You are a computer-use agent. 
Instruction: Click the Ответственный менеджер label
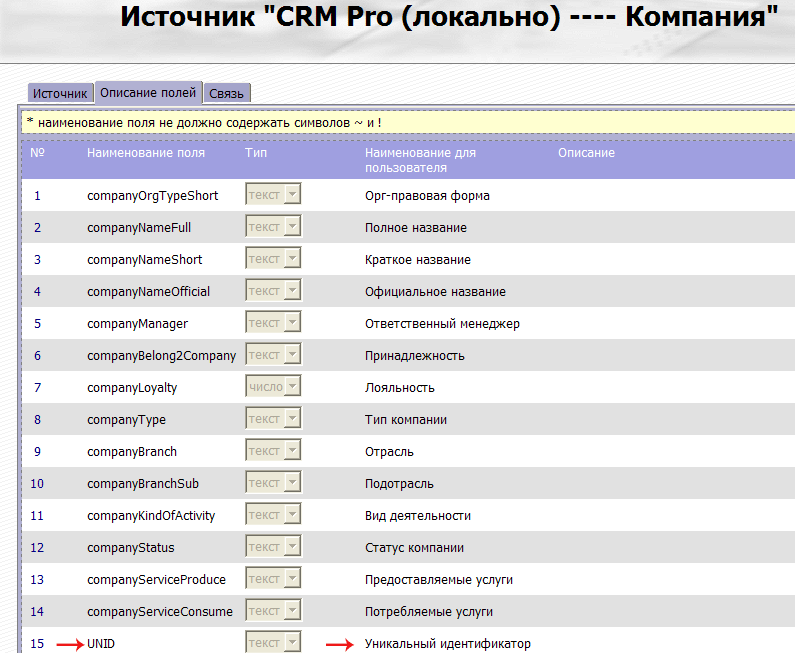[x=443, y=323]
